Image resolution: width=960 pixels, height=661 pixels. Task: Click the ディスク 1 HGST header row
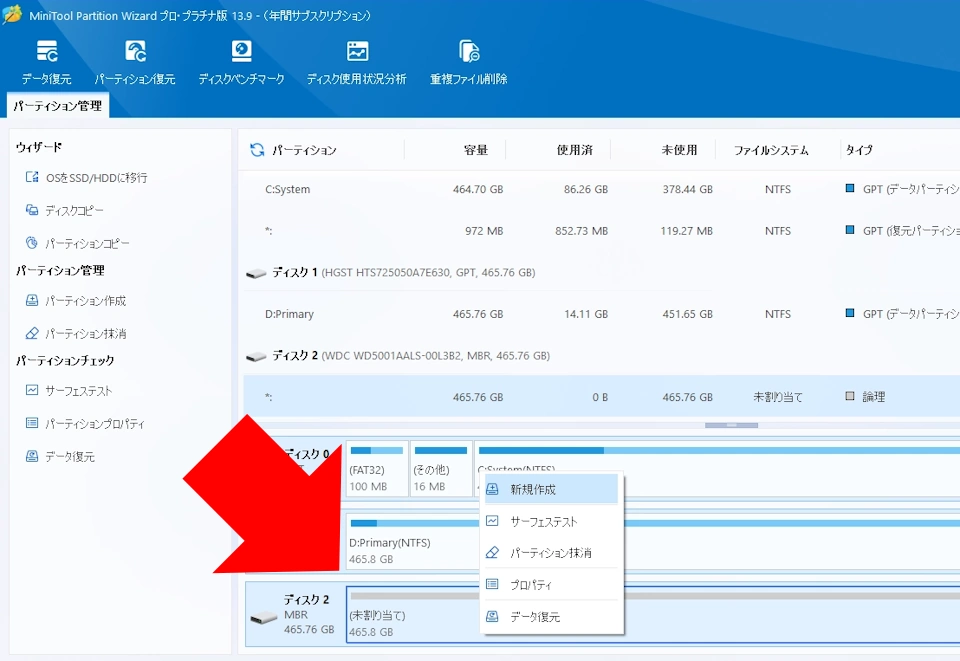pos(601,272)
